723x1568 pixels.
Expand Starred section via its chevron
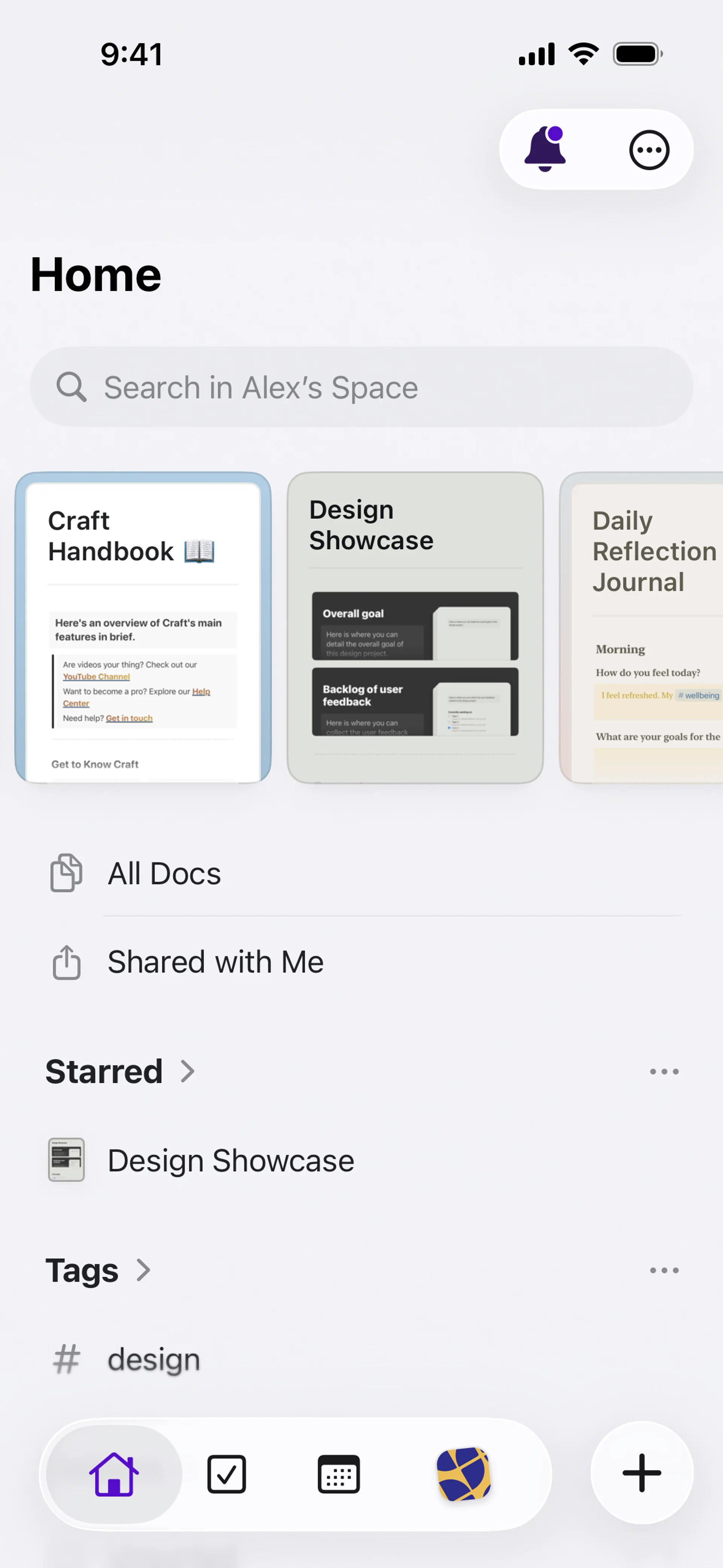pyautogui.click(x=188, y=1071)
